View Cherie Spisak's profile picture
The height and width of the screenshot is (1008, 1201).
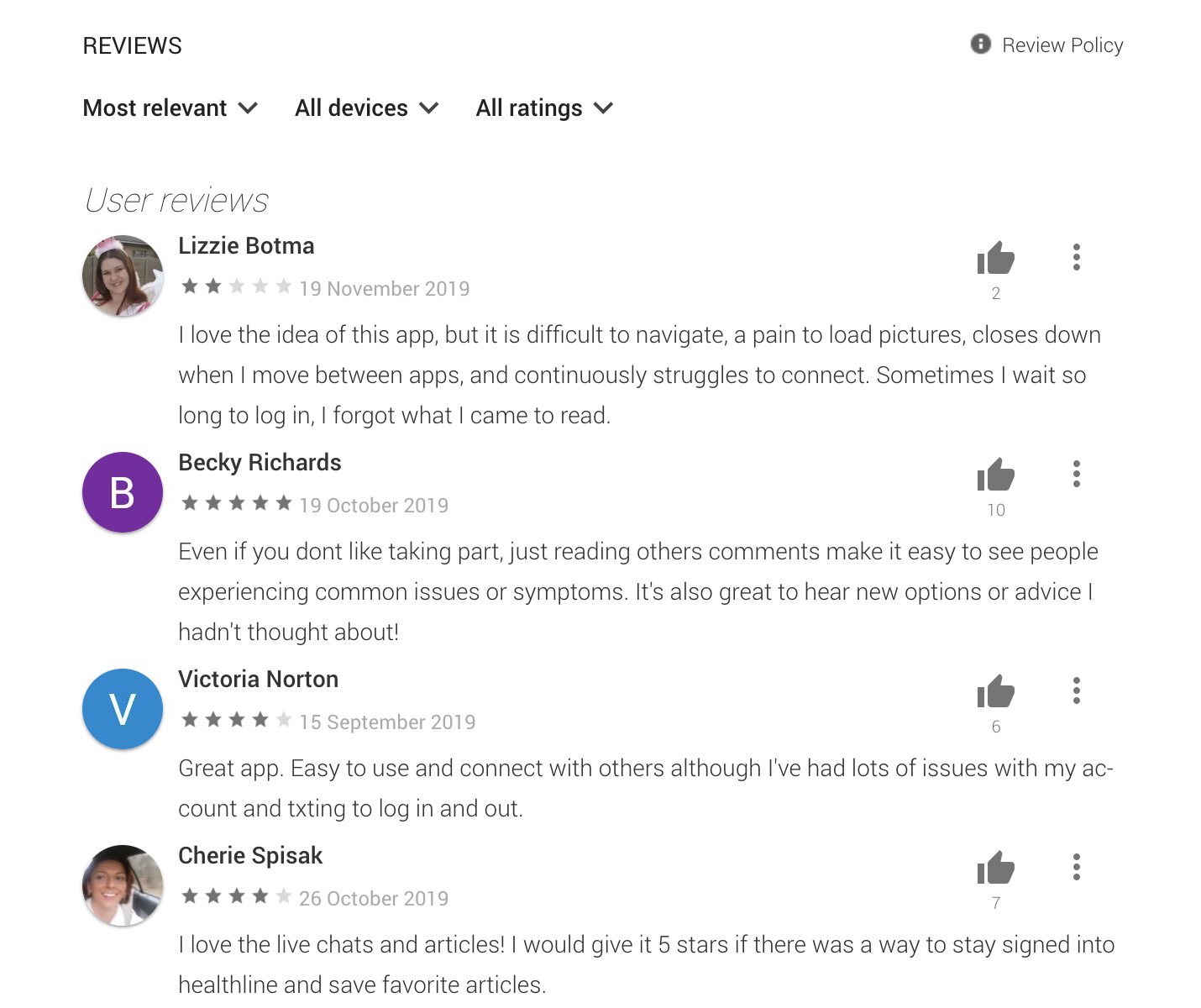[123, 885]
